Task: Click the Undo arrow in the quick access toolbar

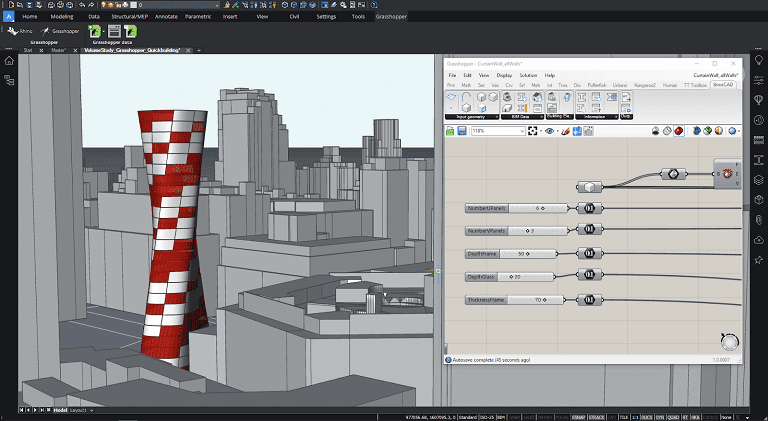Action: tap(82, 5)
